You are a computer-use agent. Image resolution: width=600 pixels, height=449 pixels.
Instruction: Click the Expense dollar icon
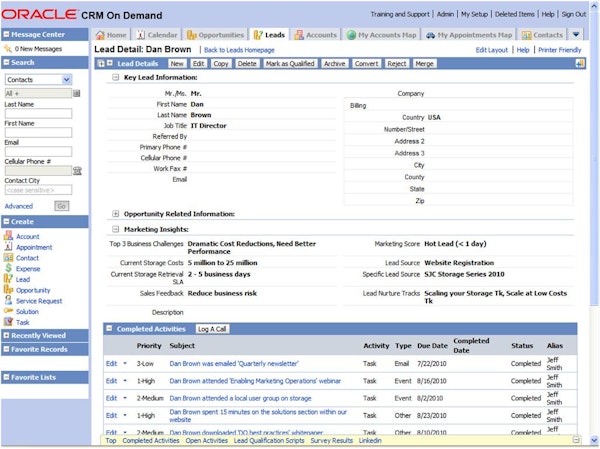point(8,268)
